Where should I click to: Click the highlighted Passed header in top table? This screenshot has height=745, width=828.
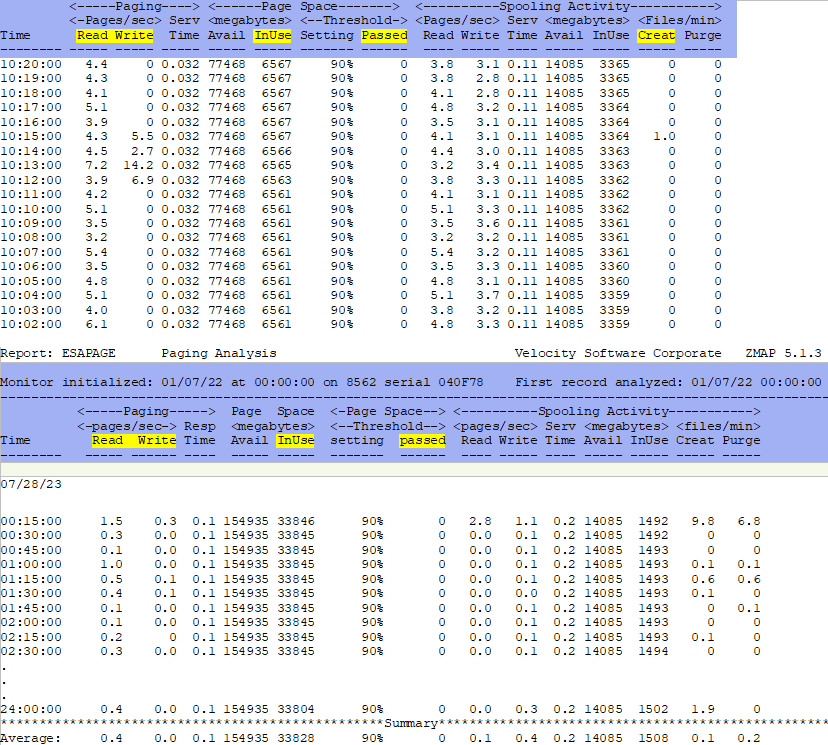384,35
